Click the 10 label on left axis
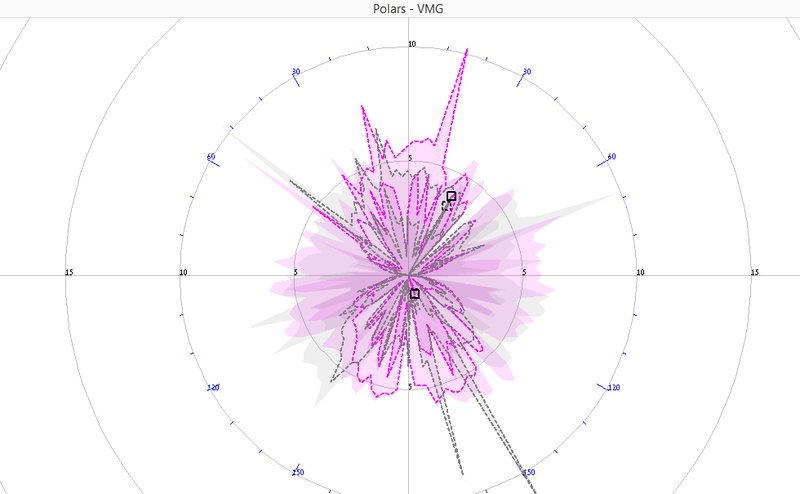Viewport: 800px width, 494px height. click(183, 273)
